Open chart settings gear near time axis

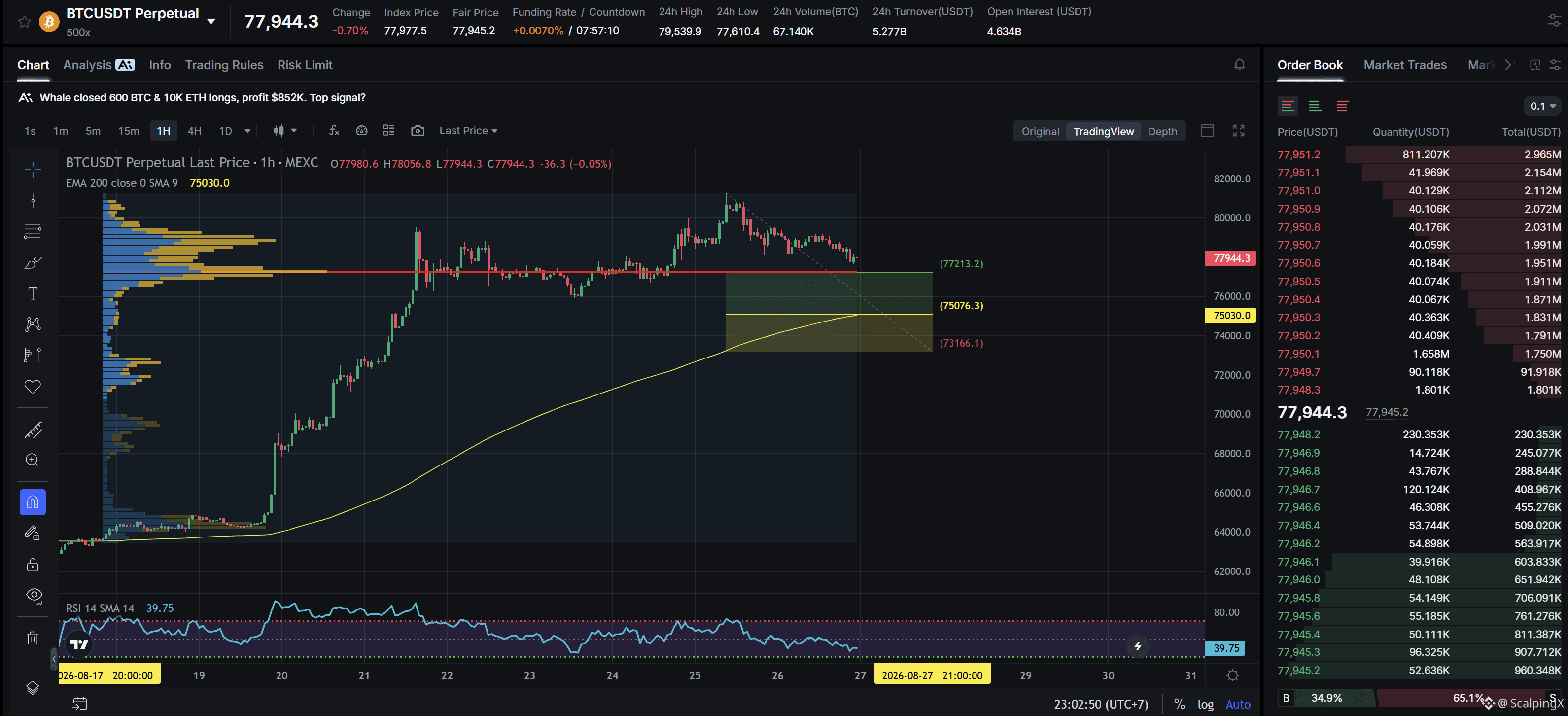pos(1233,675)
